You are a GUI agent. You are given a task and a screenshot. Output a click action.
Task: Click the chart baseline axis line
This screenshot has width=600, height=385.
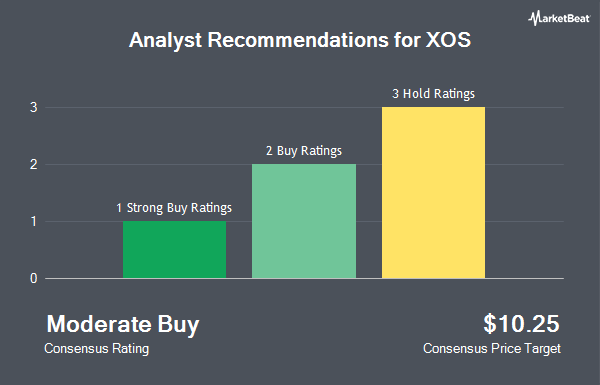click(x=304, y=279)
